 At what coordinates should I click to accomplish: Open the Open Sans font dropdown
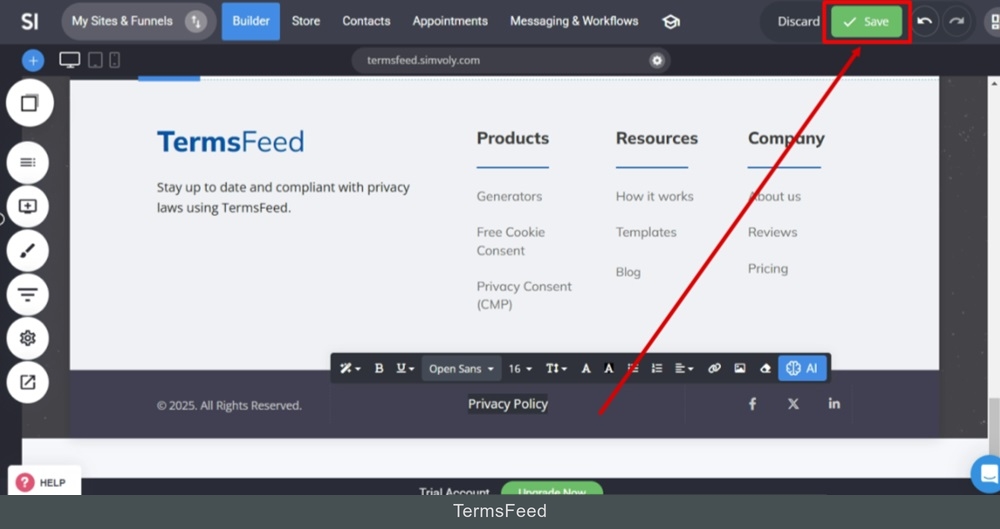pos(461,368)
